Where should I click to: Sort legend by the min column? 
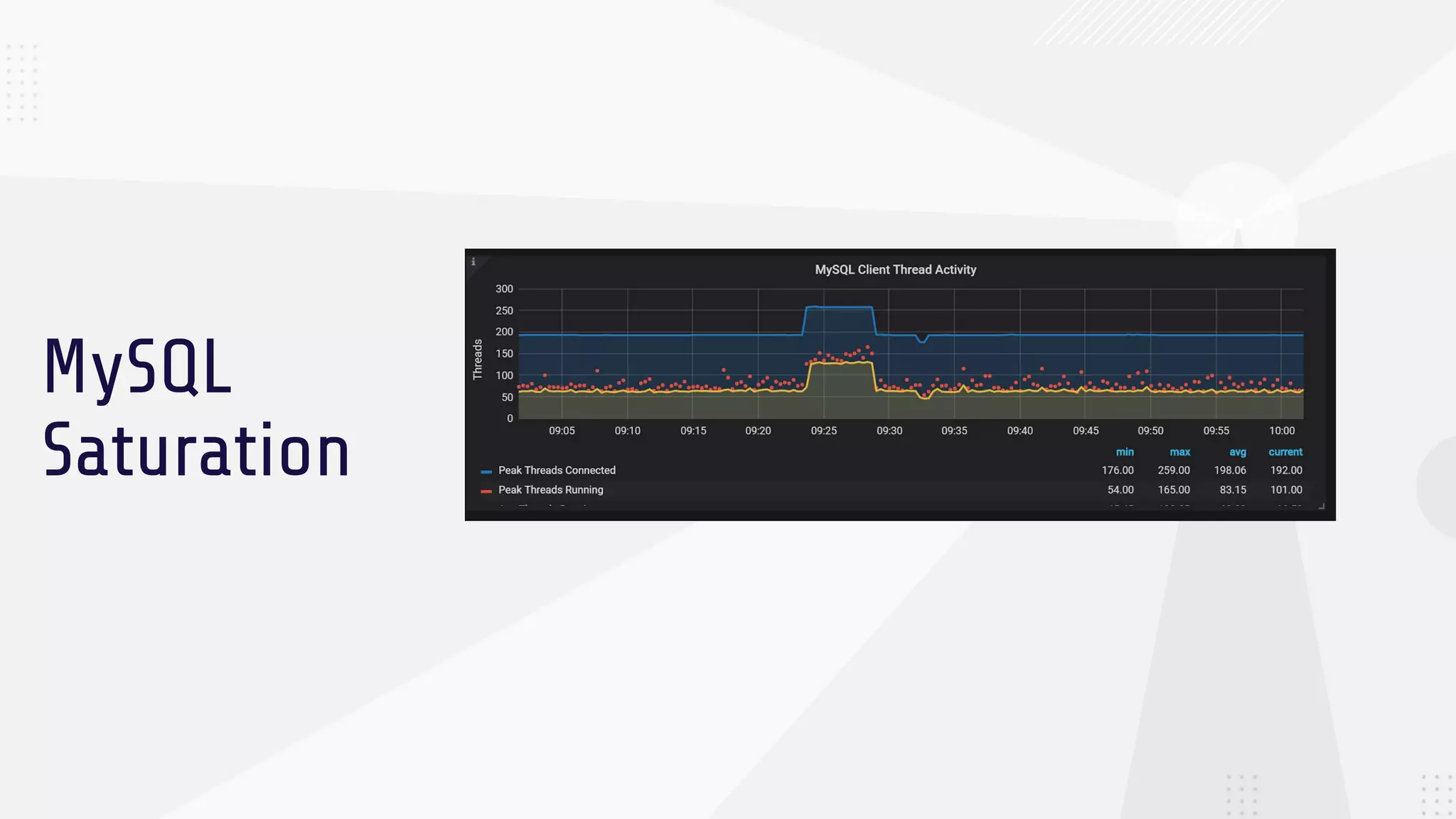(1124, 452)
